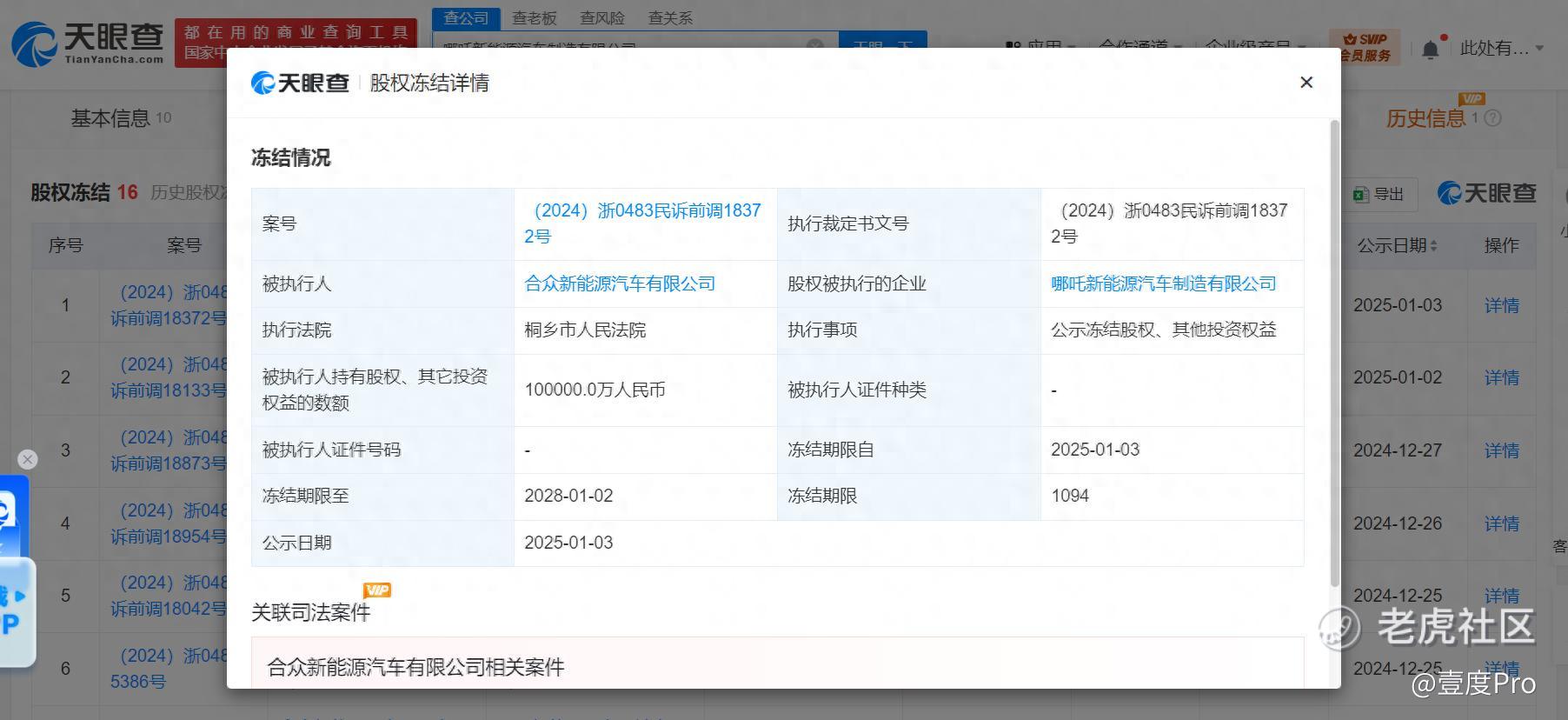Click the floating app promo icon at left

[x=16, y=570]
